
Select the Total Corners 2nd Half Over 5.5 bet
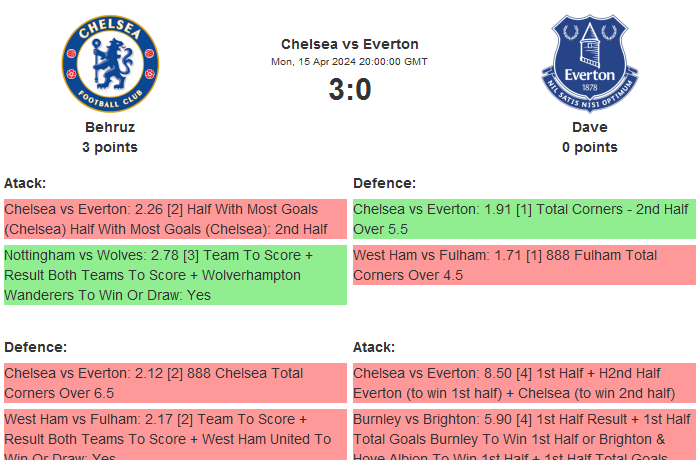(x=524, y=219)
